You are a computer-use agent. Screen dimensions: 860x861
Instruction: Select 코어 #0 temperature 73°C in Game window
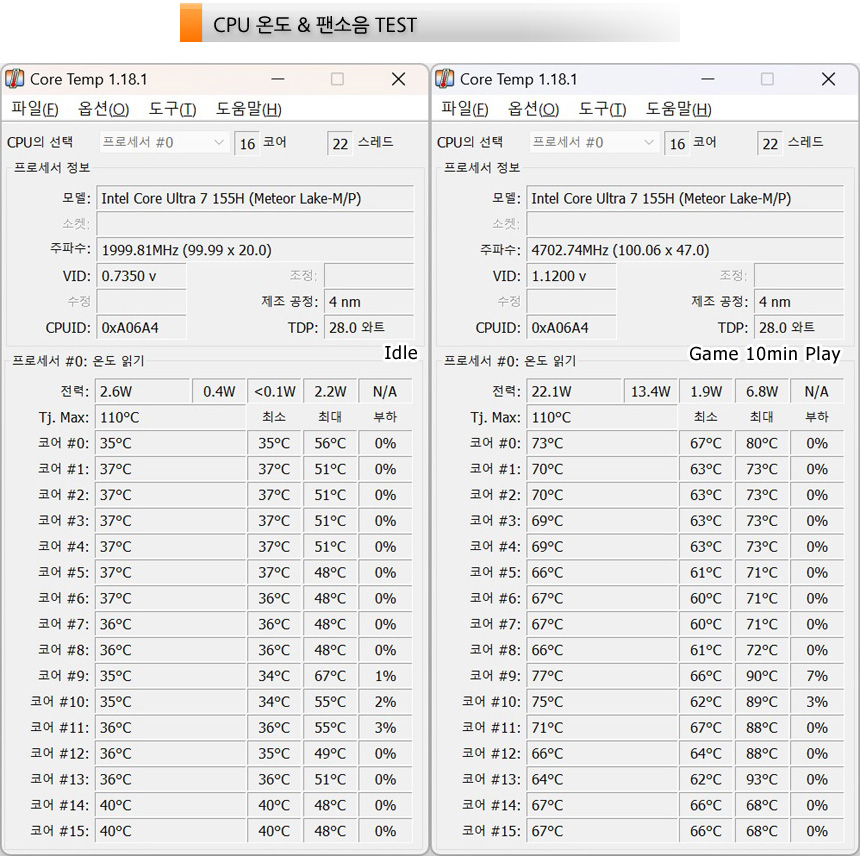click(x=602, y=443)
